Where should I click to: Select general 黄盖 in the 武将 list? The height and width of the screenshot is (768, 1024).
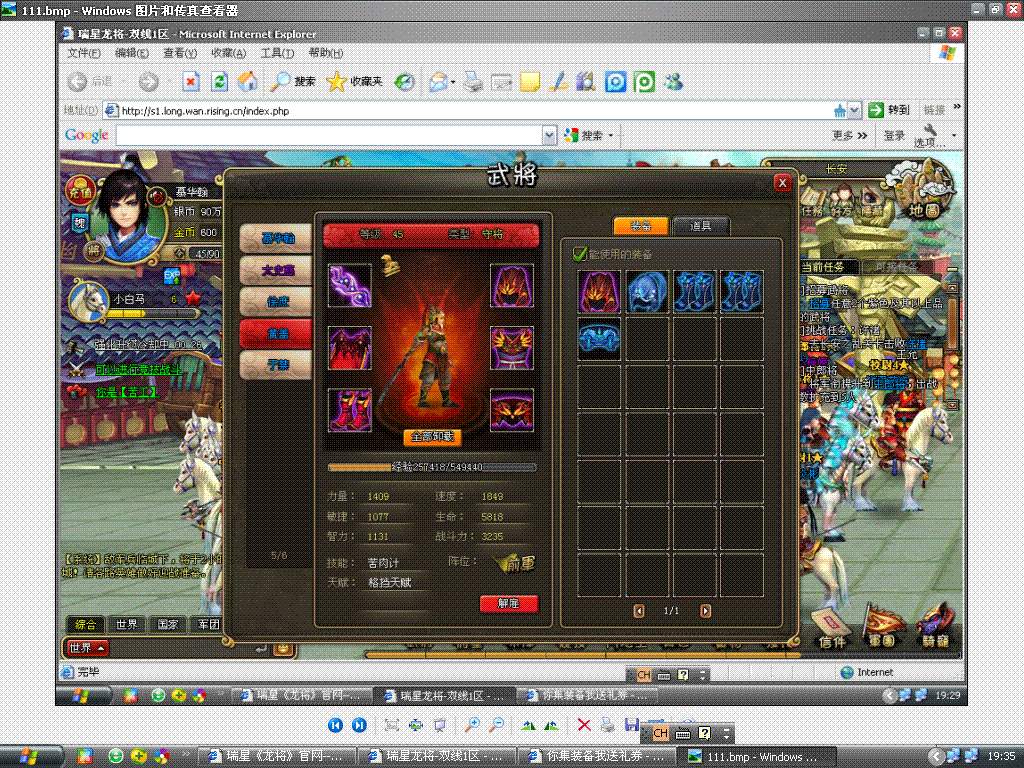pyautogui.click(x=277, y=333)
